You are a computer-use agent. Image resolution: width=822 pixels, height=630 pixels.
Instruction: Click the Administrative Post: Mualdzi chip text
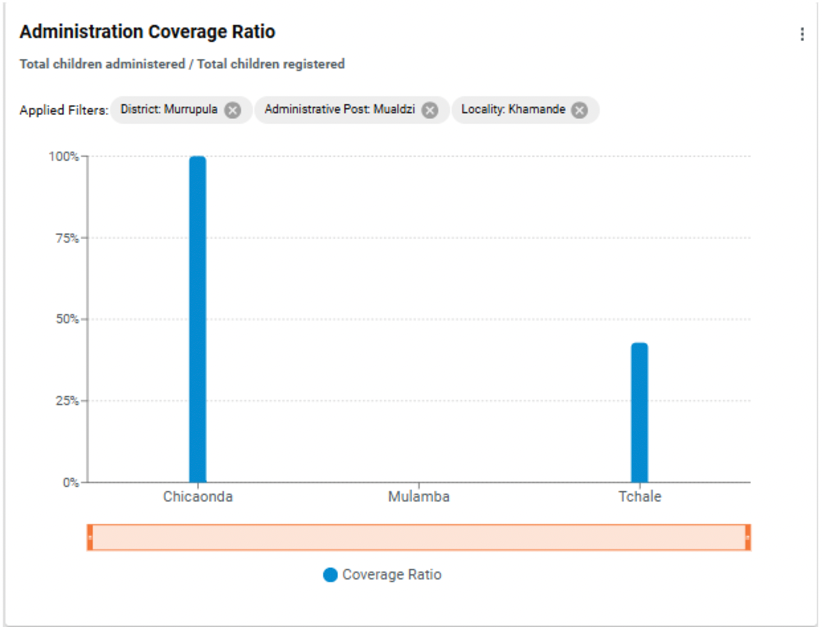pos(339,110)
